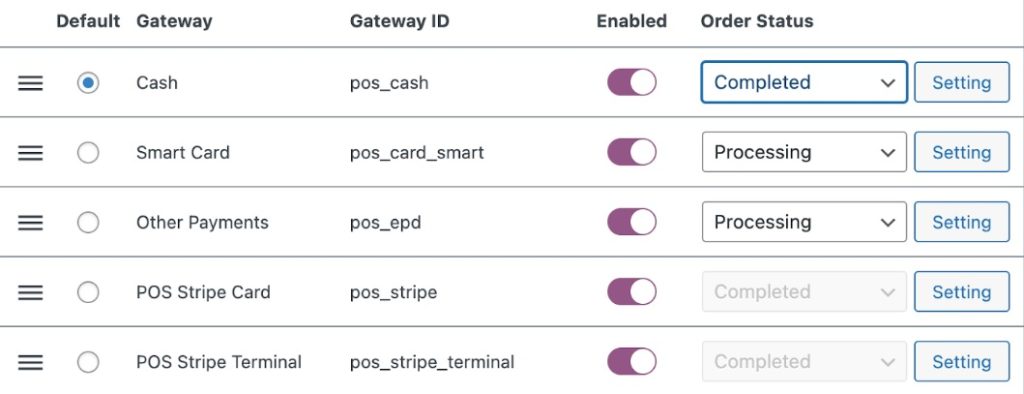Viewport: 1024px width, 394px height.
Task: Click the Order Status column header
Action: coord(757,21)
